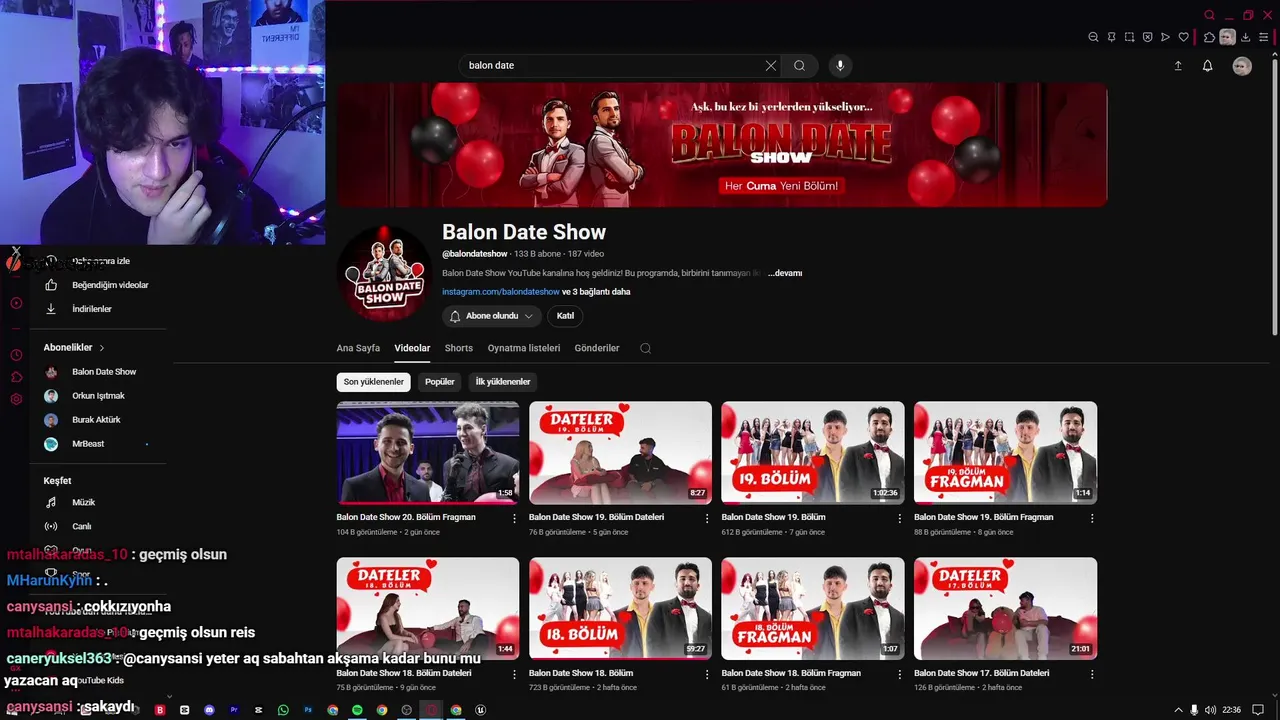Open 'İndirilenler' in sidebar

(92, 309)
